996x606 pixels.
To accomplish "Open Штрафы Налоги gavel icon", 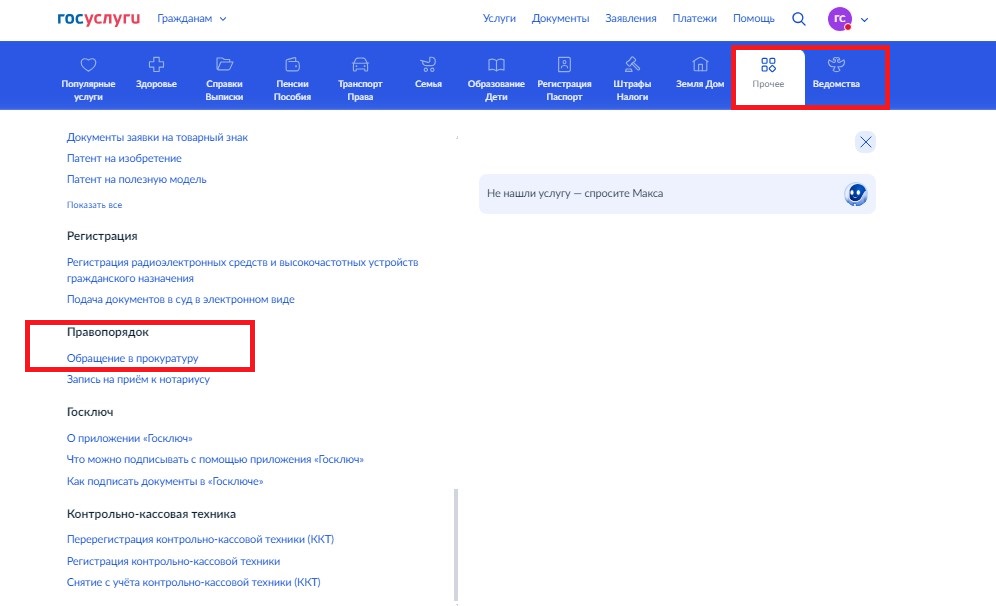I will (632, 64).
